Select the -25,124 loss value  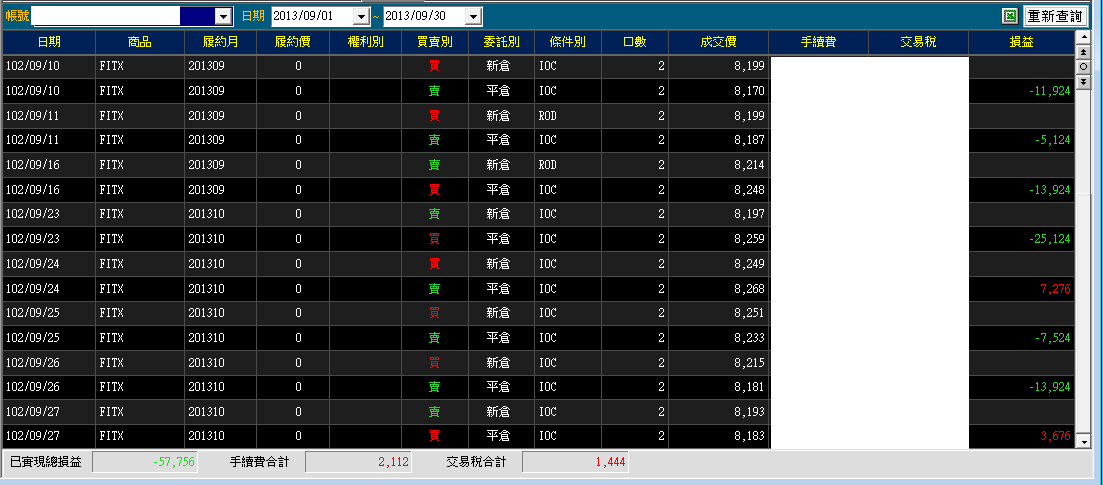pos(1048,239)
